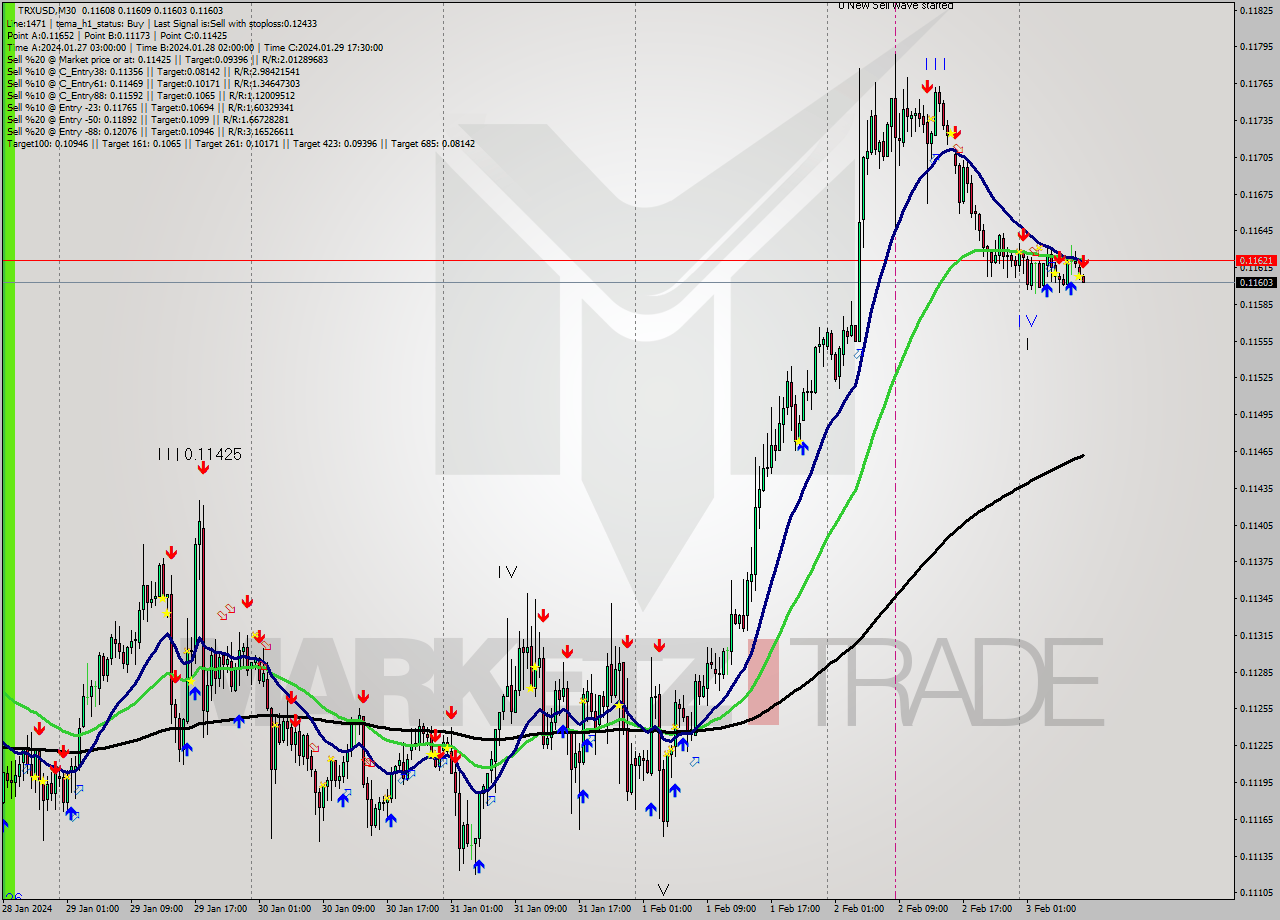Click the 'I I I 0.11425' wave label
The image size is (1280, 920).
(x=199, y=454)
